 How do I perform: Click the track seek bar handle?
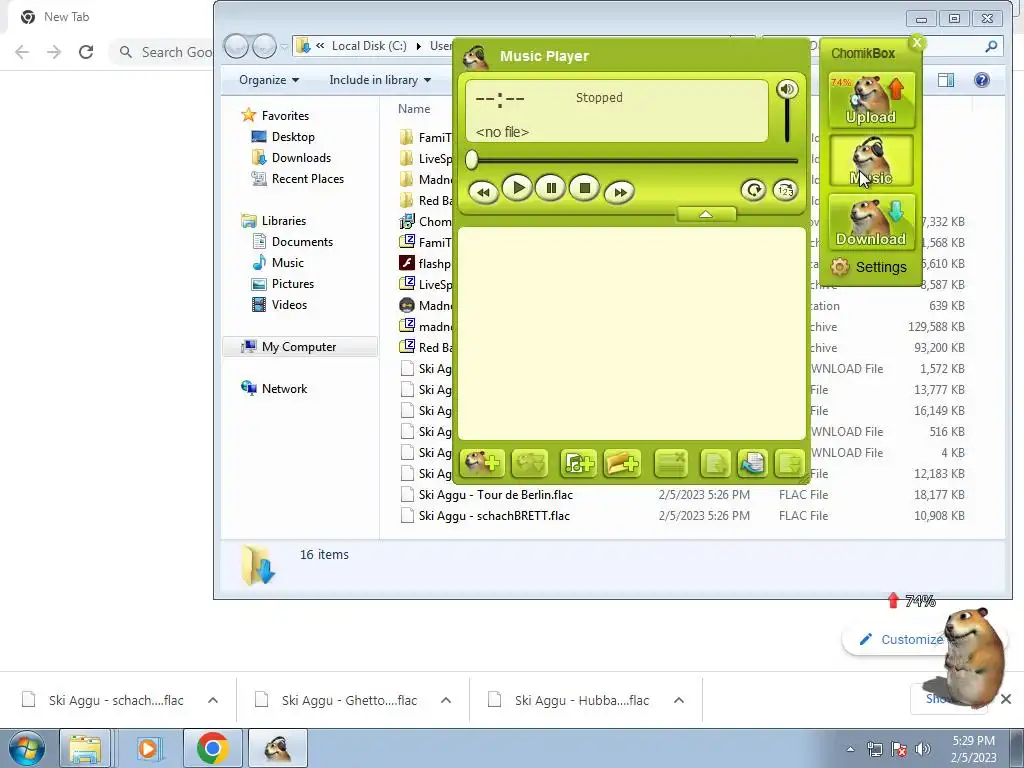pyautogui.click(x=472, y=160)
